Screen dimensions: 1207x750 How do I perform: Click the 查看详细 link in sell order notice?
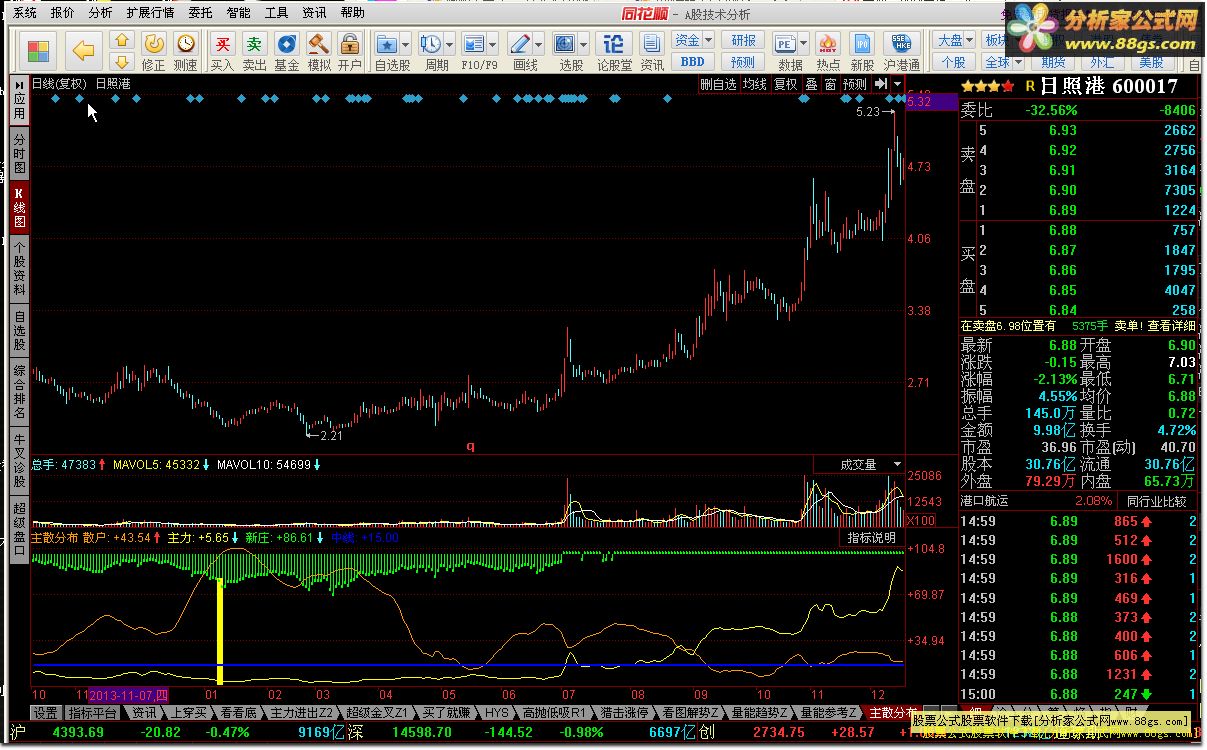coord(1170,326)
